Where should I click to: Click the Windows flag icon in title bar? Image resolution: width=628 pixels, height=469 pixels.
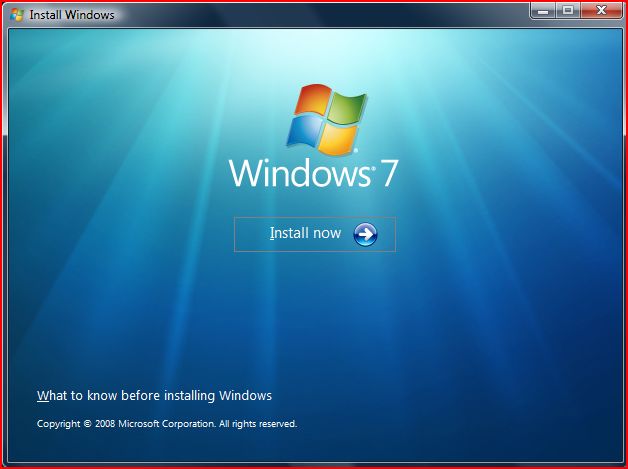17,15
